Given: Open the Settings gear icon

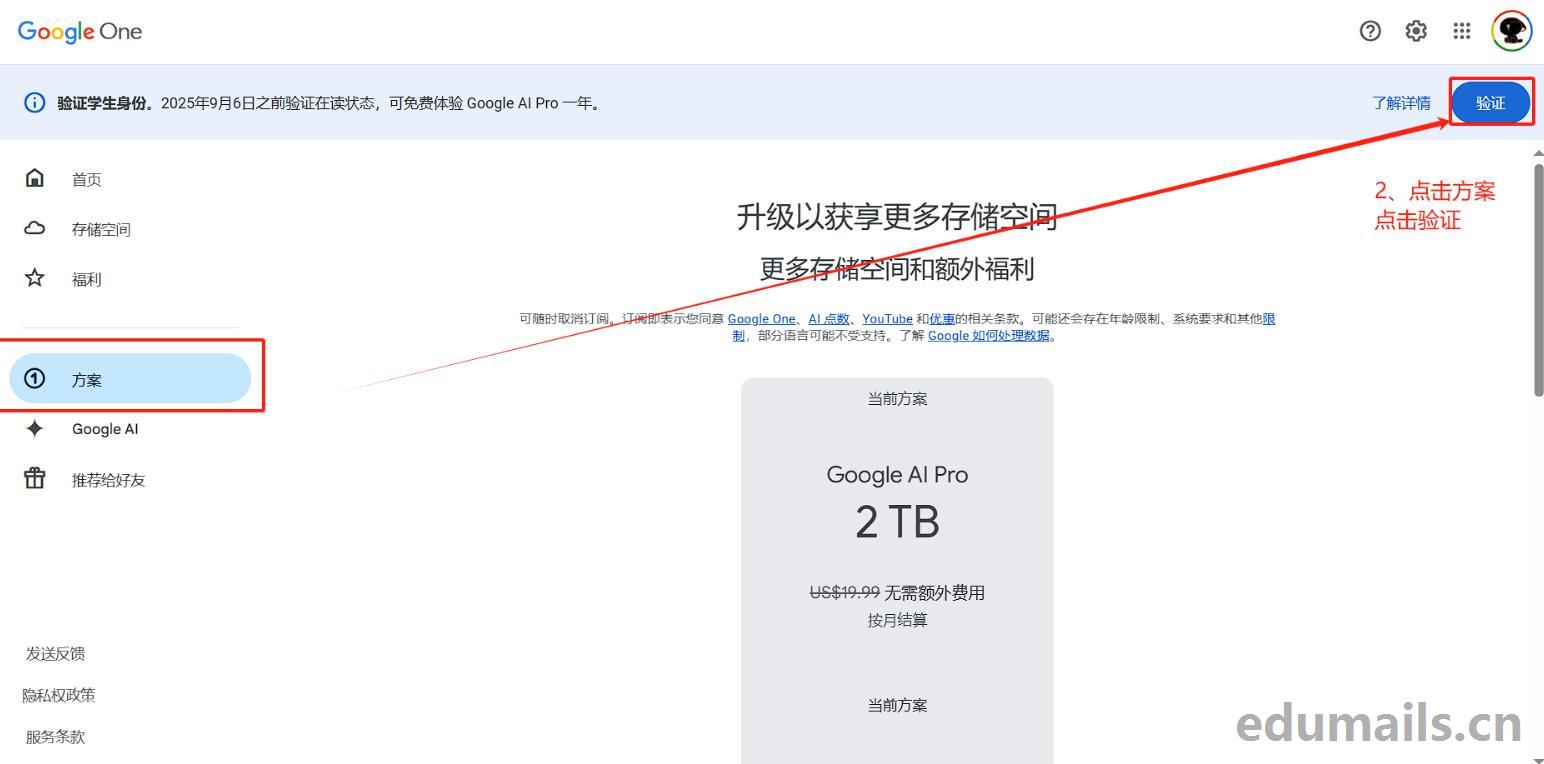Looking at the screenshot, I should (x=1416, y=31).
